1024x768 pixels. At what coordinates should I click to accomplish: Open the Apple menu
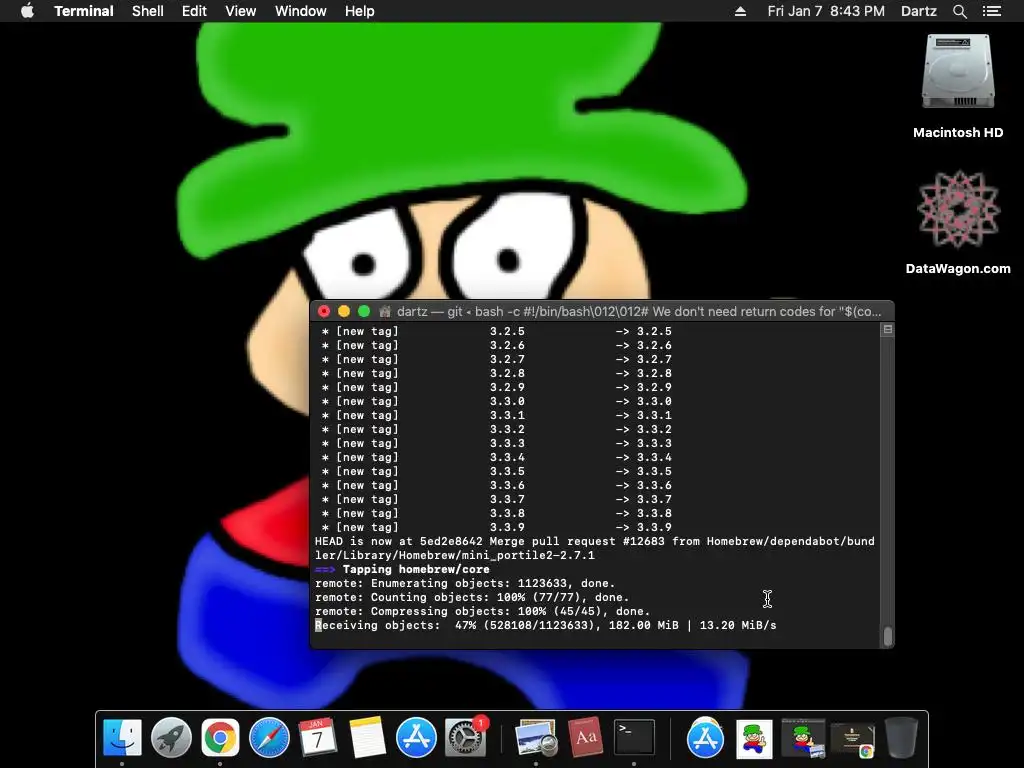click(x=27, y=11)
